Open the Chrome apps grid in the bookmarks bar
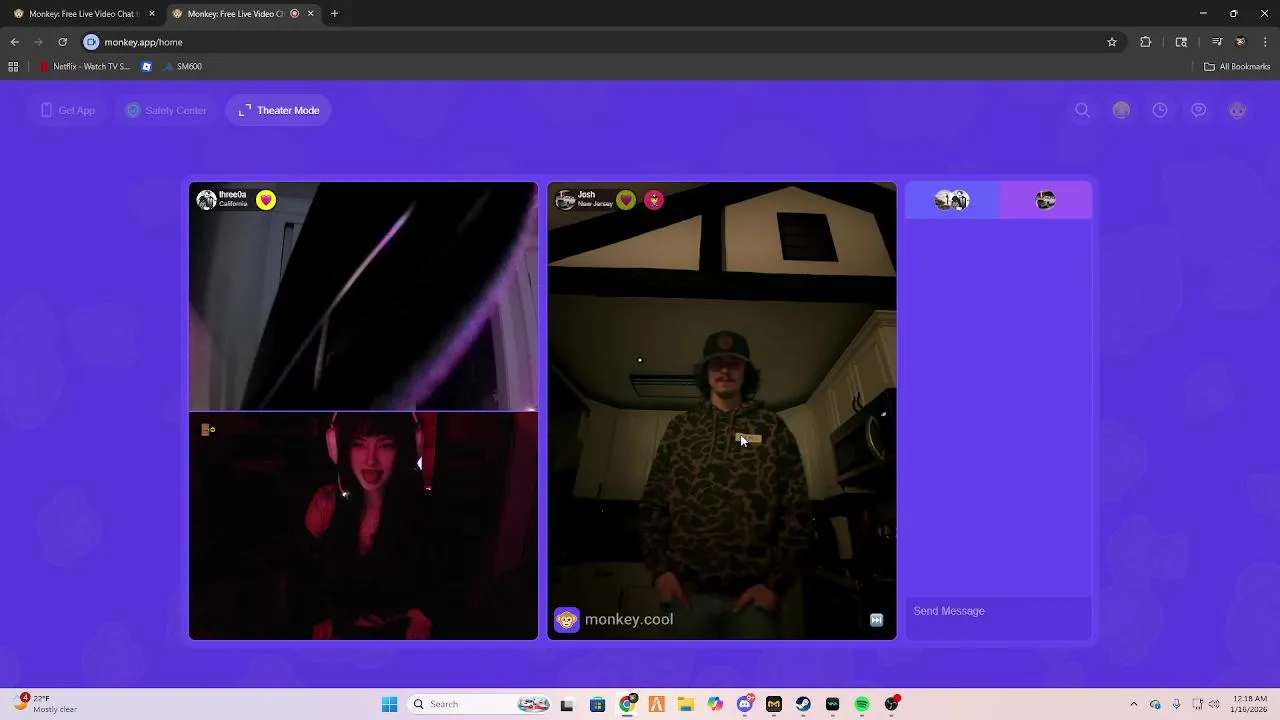This screenshot has height=720, width=1280. tap(13, 67)
